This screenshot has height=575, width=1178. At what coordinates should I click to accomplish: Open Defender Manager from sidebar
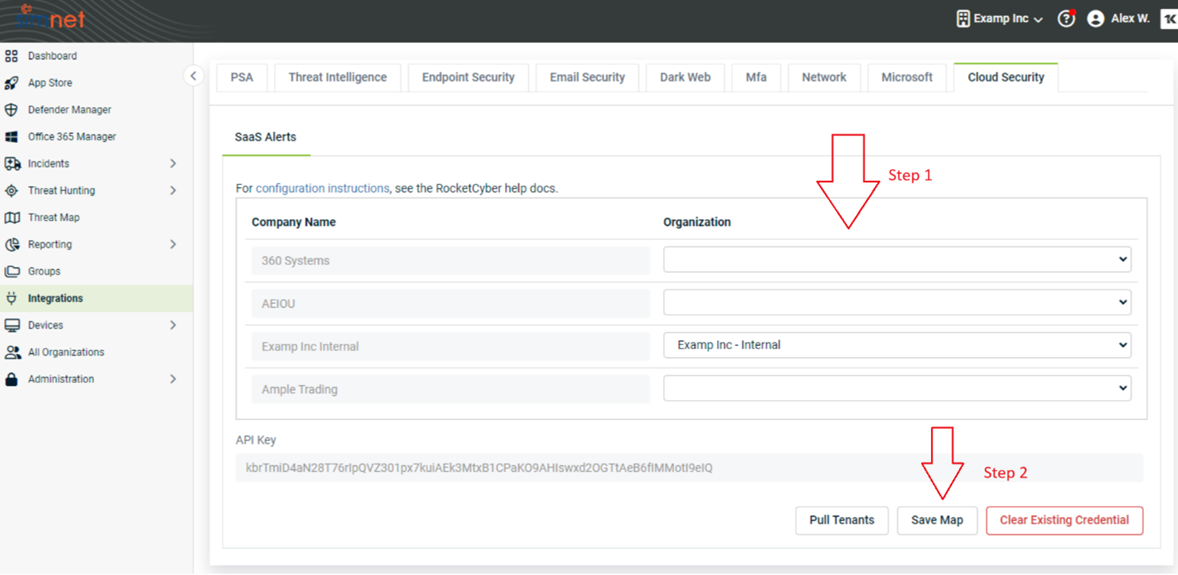tap(69, 110)
